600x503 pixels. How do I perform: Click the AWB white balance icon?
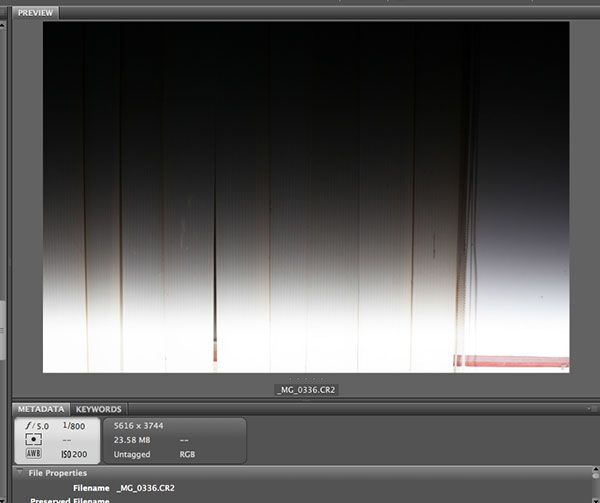pyautogui.click(x=34, y=453)
